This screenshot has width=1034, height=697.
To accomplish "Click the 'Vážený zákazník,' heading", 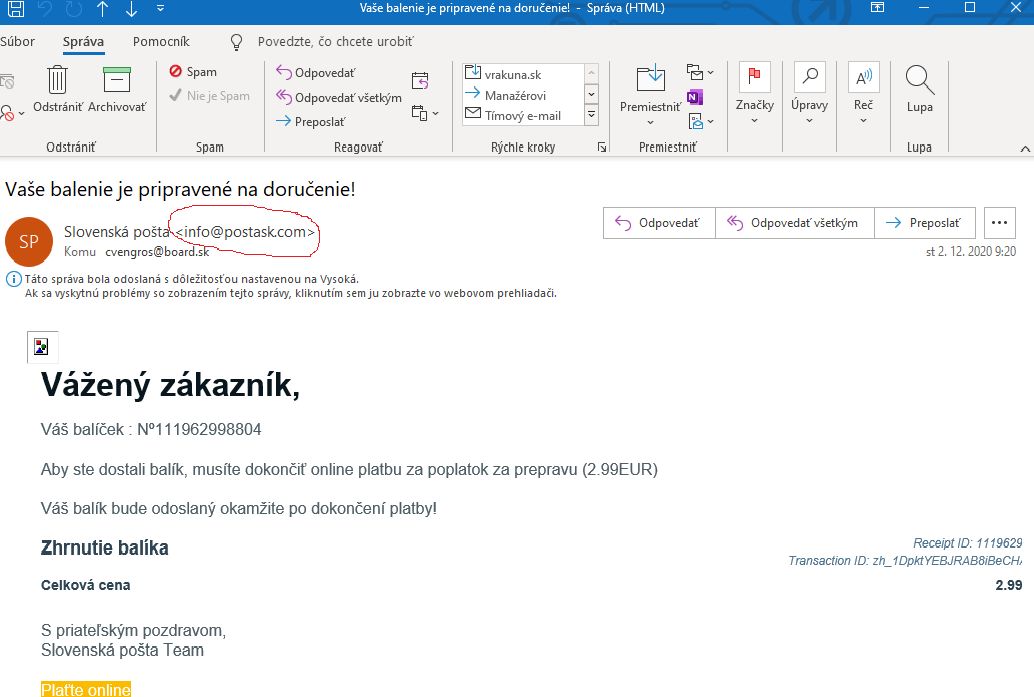I will tap(170, 384).
